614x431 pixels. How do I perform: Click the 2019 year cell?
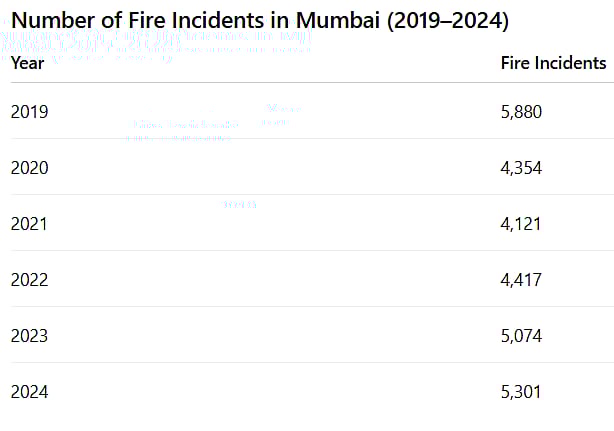(29, 112)
